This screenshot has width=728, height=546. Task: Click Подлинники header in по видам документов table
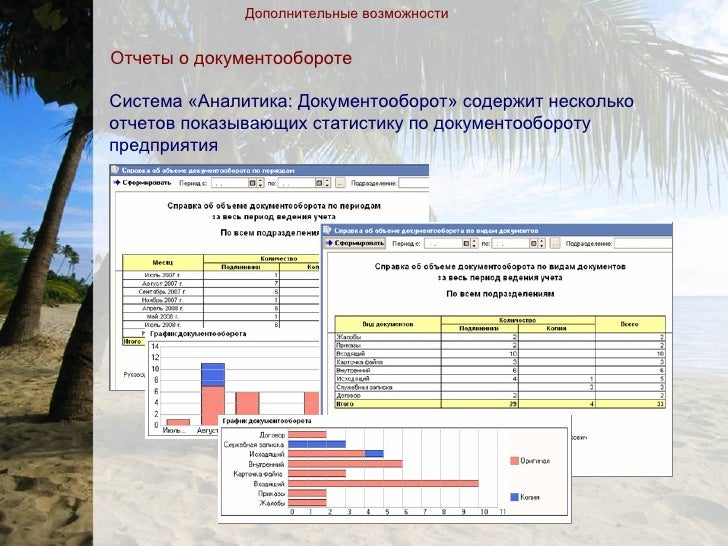pos(479,328)
